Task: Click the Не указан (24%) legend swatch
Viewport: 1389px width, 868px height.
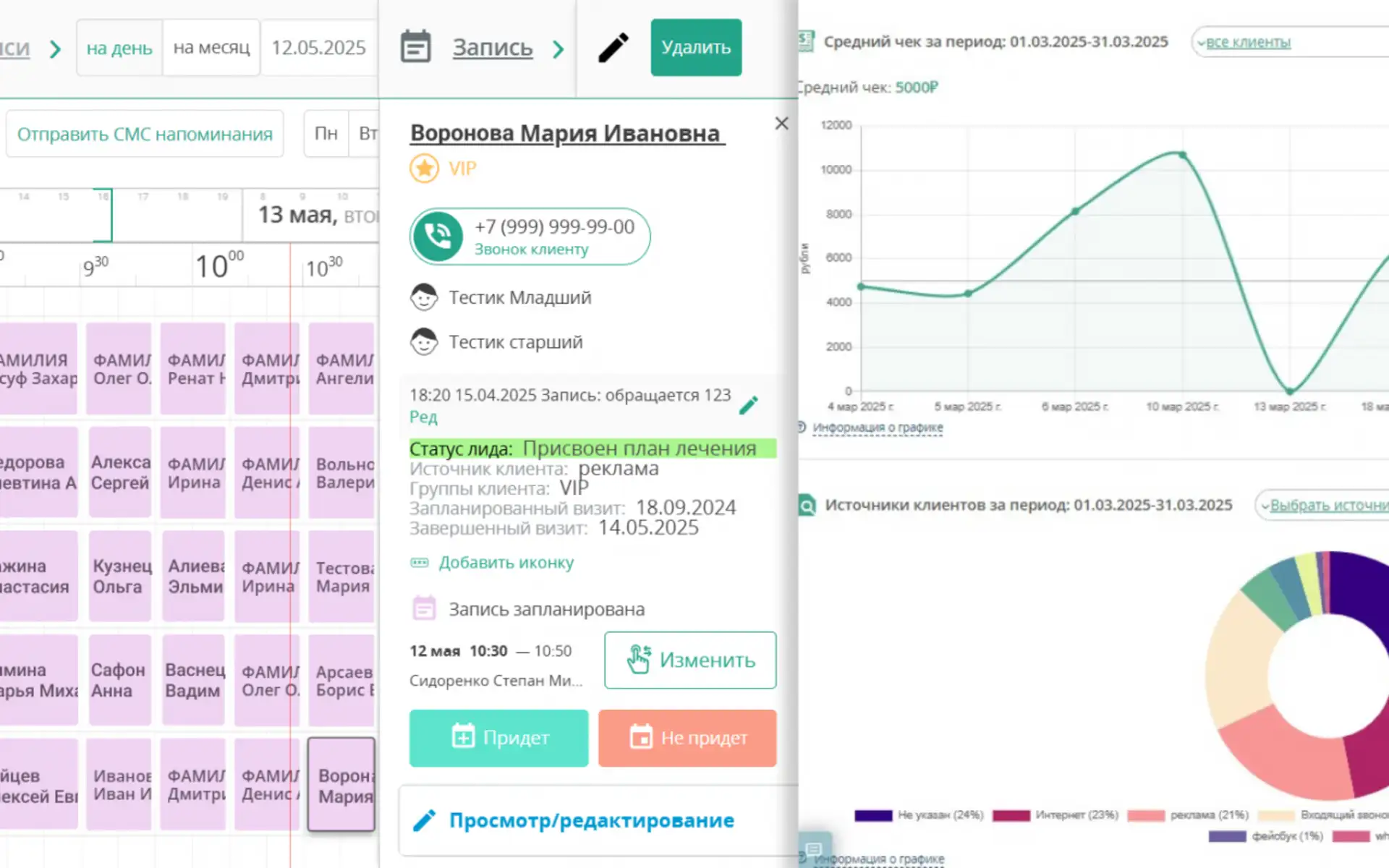Action: (x=873, y=815)
